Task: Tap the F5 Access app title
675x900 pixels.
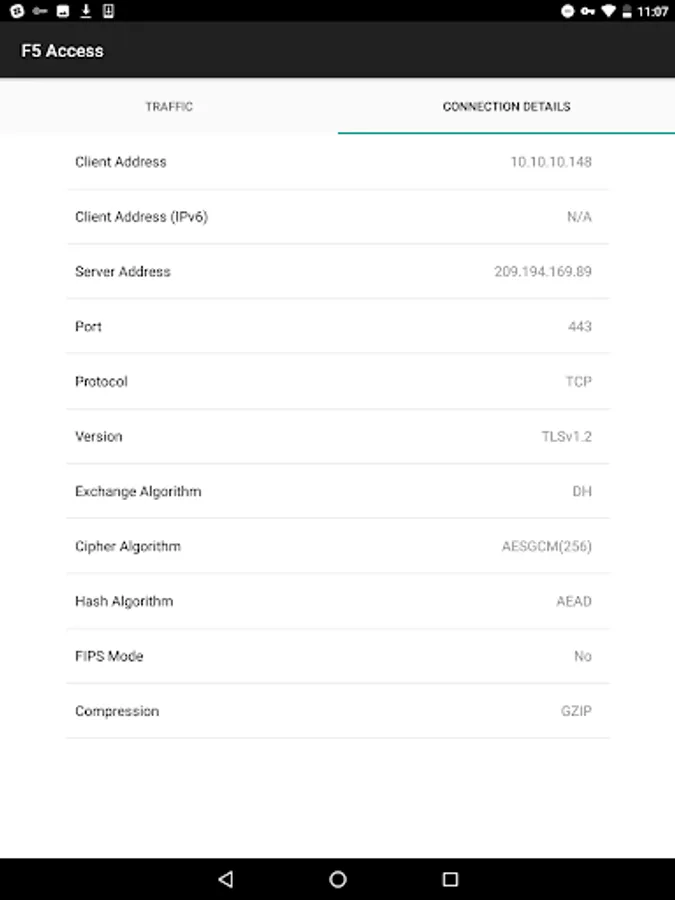Action: (62, 51)
